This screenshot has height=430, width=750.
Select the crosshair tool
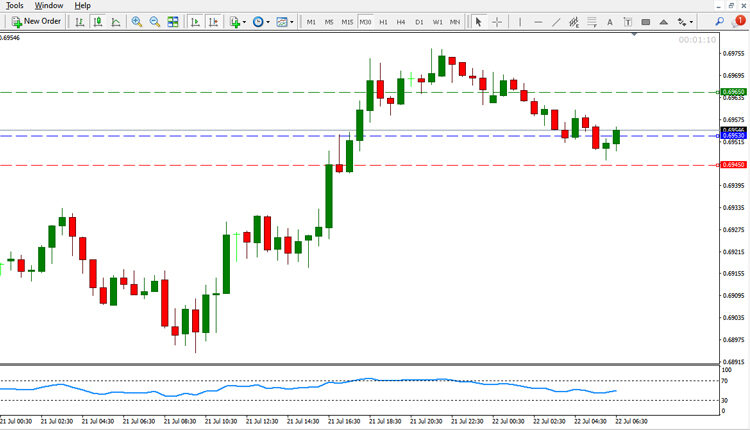pyautogui.click(x=497, y=22)
